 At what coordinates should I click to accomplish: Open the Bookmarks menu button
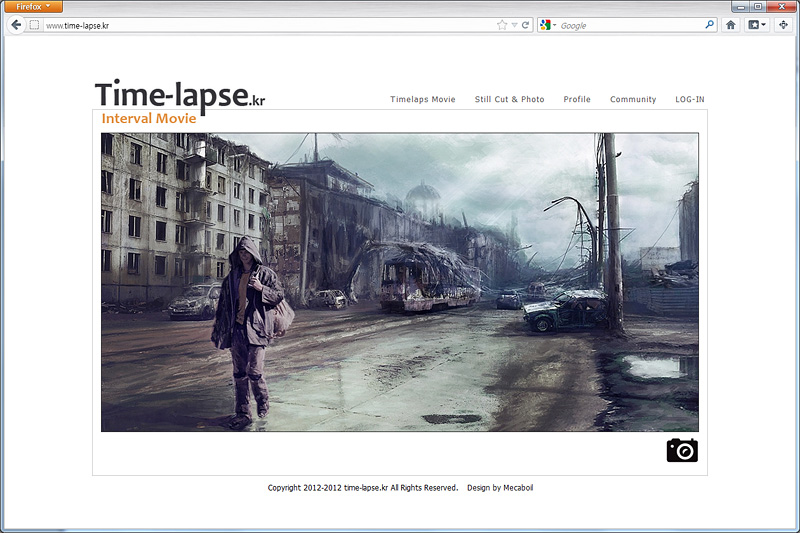(757, 25)
